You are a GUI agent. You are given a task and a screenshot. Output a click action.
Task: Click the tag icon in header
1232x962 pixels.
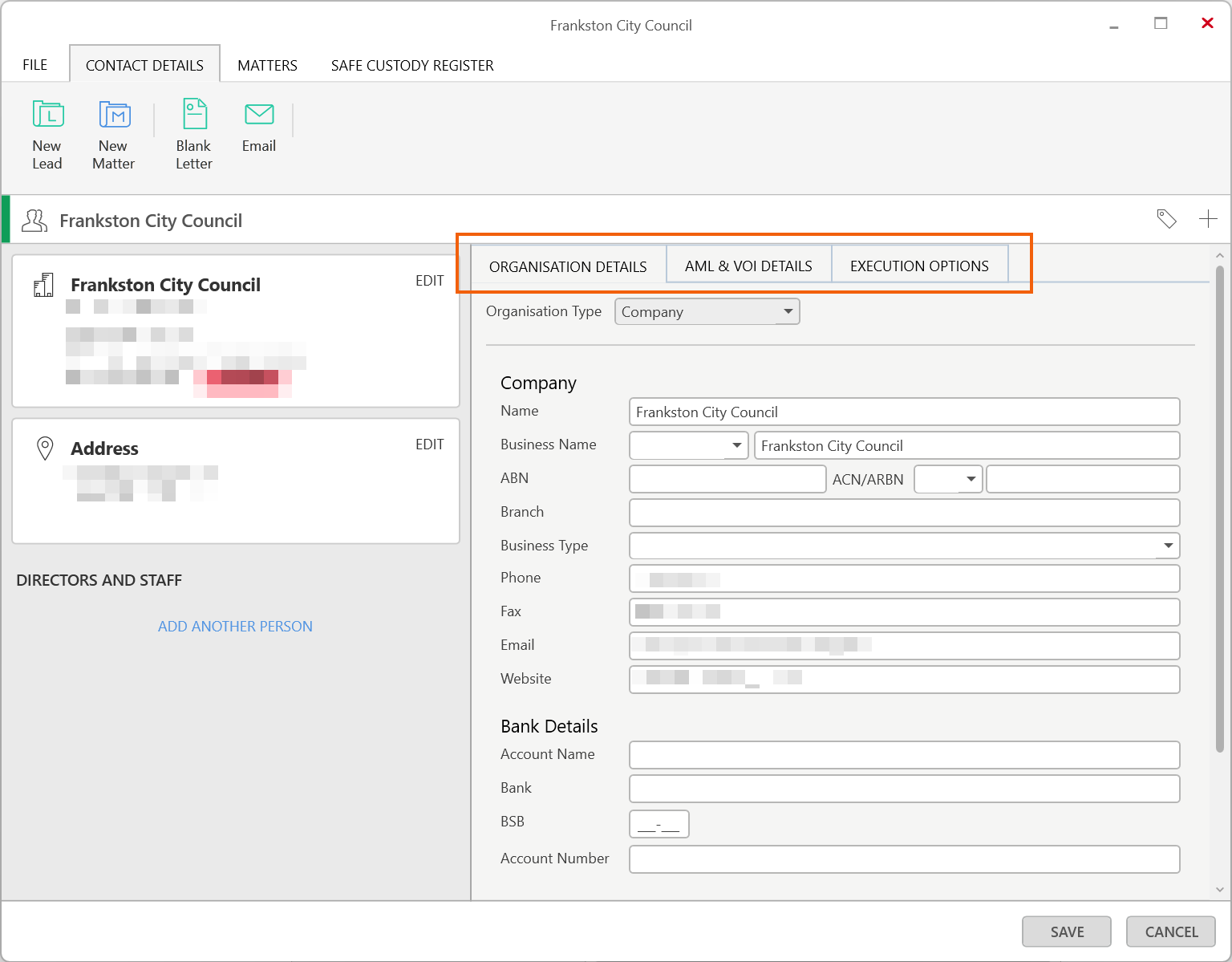tap(1166, 219)
